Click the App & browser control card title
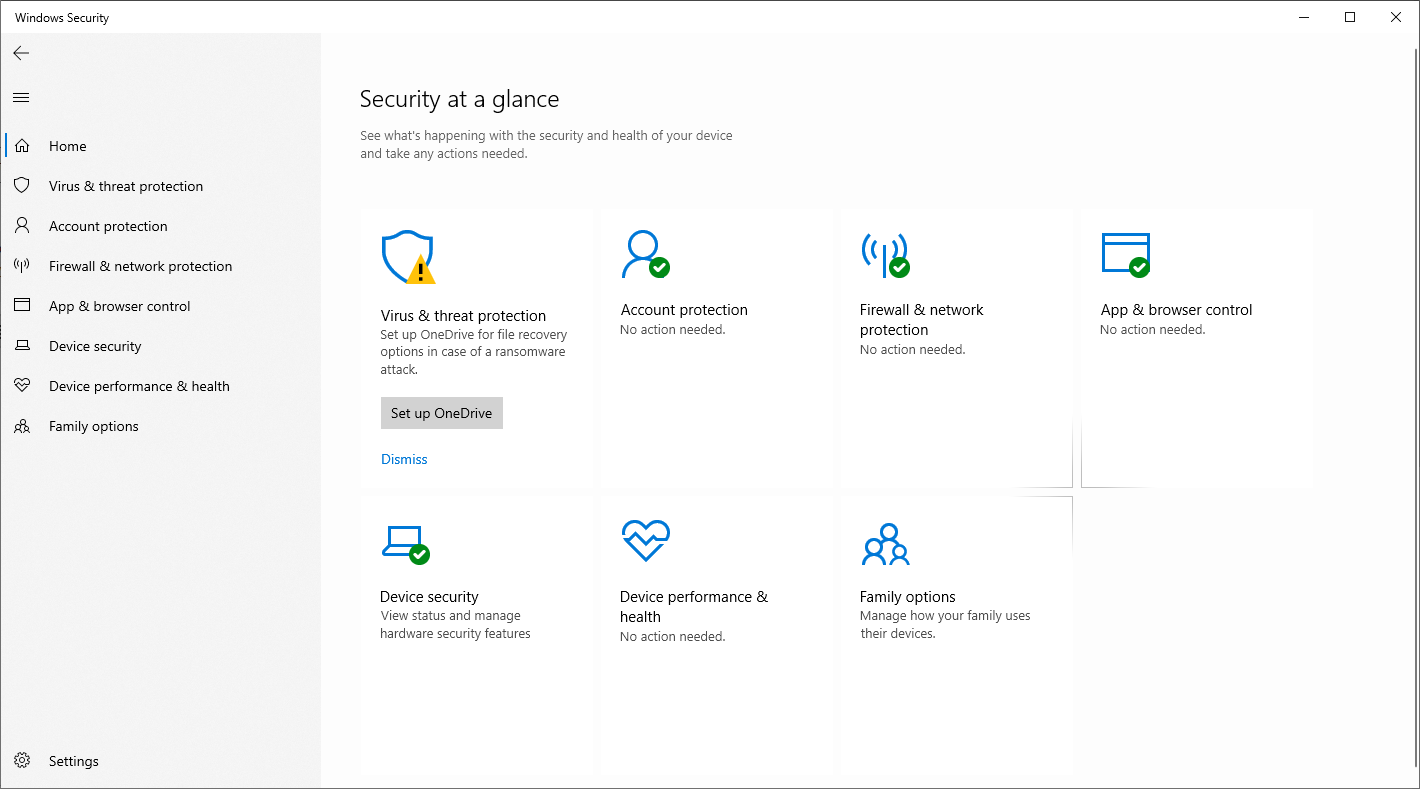 (x=1176, y=310)
